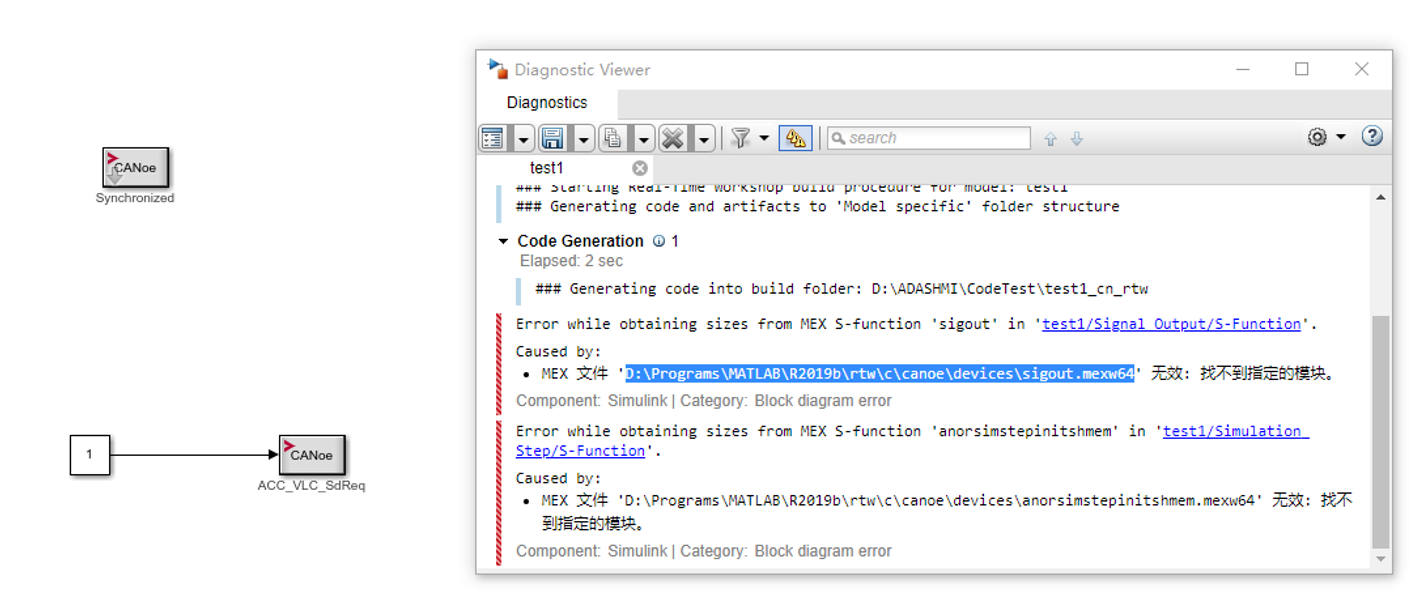Open test1/Signal Output/S-Function link

coord(1171,324)
